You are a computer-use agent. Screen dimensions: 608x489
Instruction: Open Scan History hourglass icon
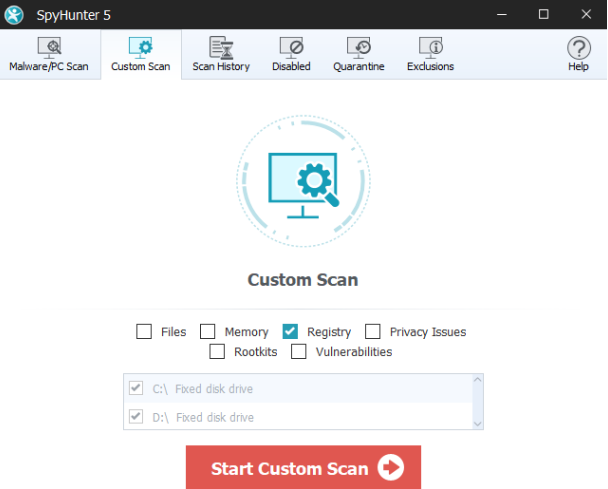tap(220, 47)
